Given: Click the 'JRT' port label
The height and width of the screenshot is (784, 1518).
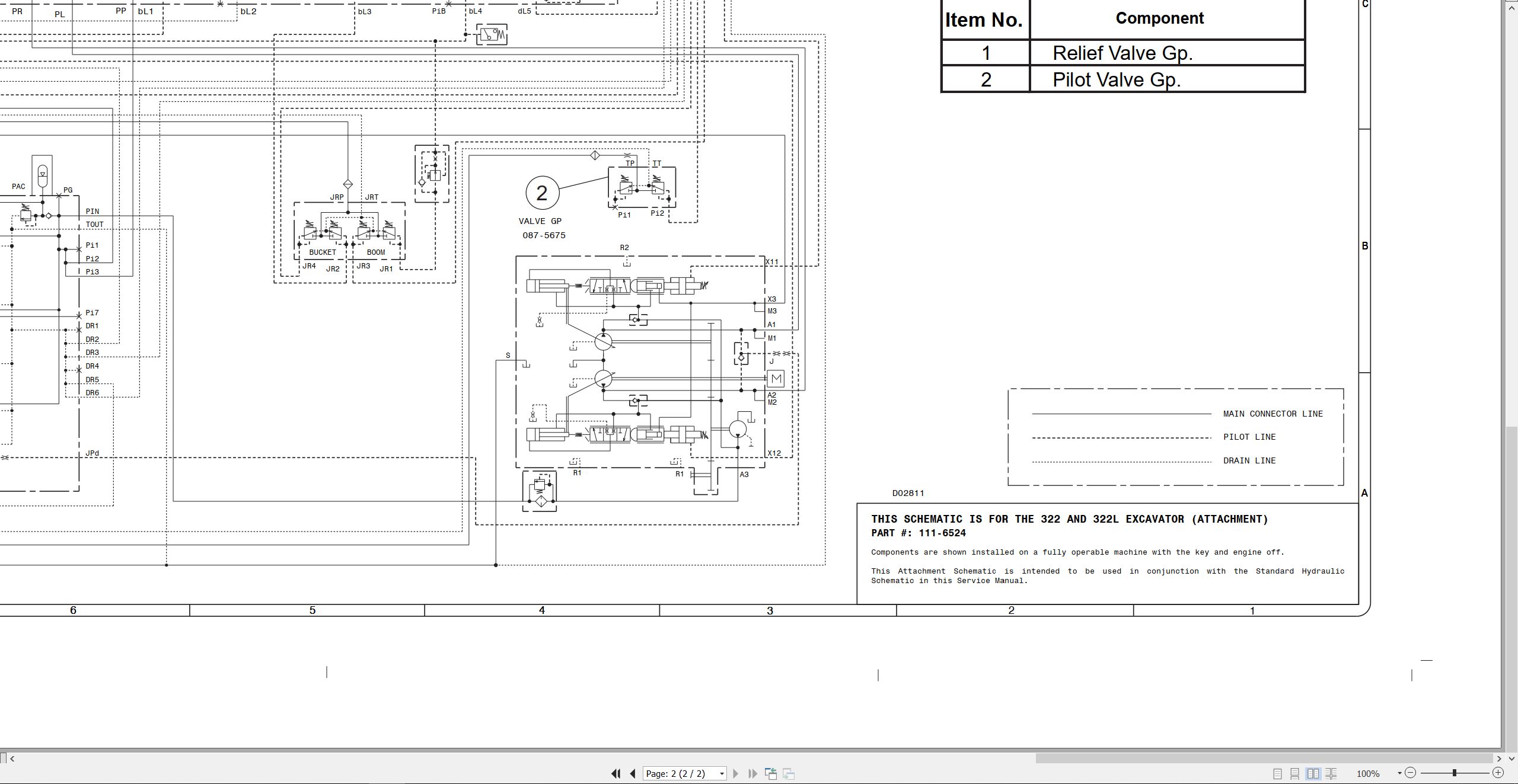Looking at the screenshot, I should tap(372, 197).
